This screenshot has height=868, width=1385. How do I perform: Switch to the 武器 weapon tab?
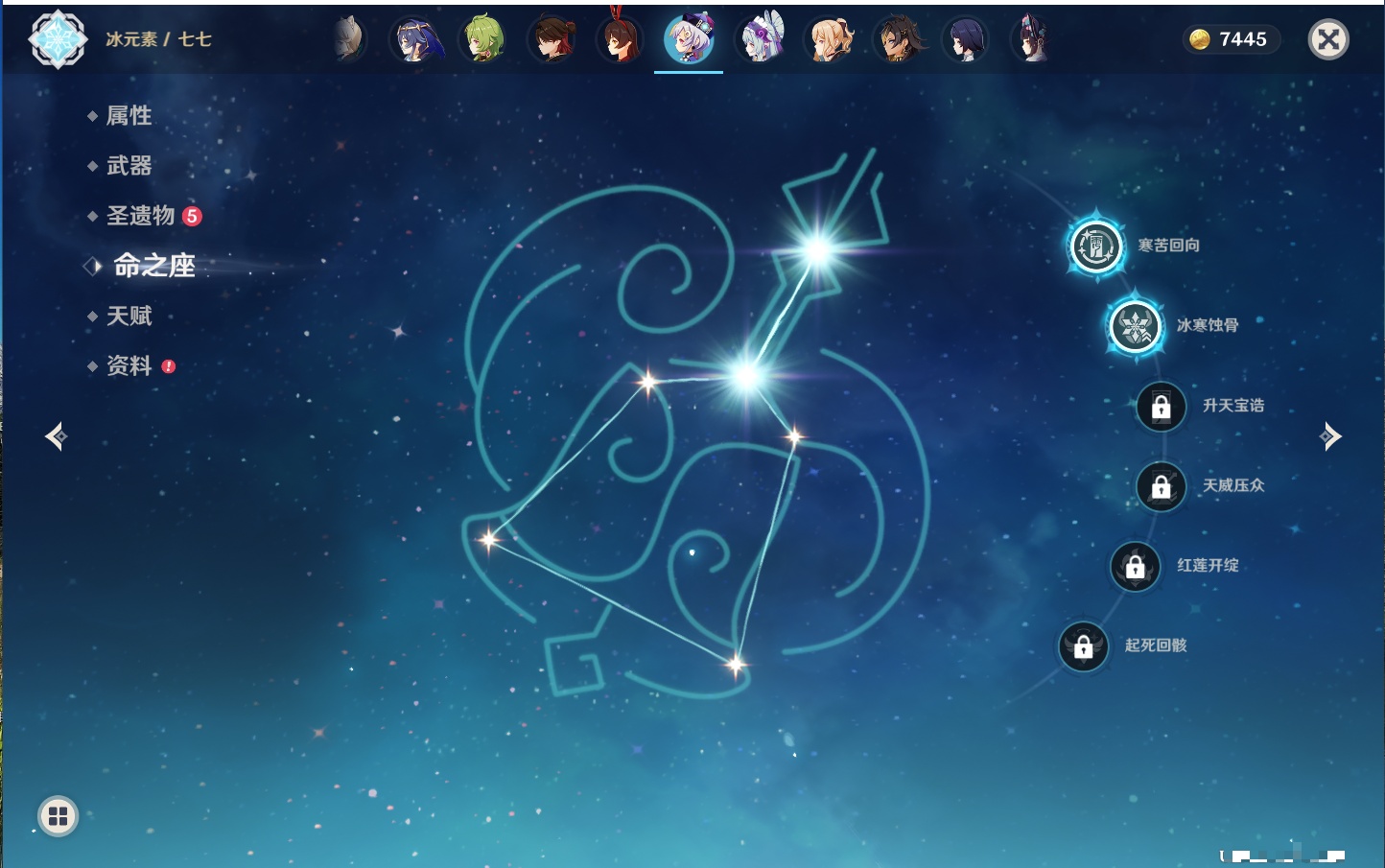[x=129, y=166]
